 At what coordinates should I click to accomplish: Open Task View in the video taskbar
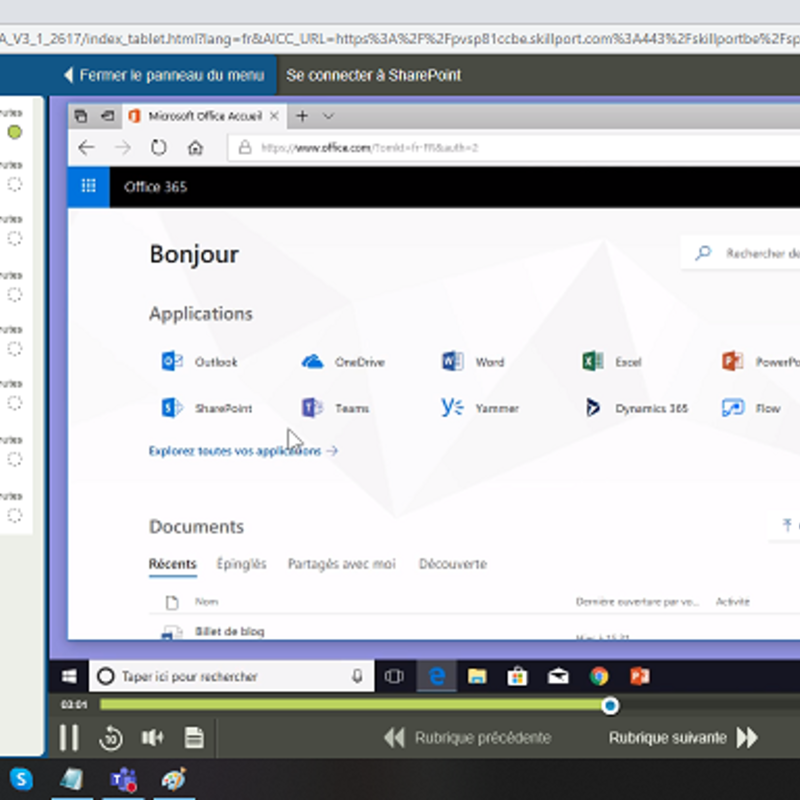[394, 677]
